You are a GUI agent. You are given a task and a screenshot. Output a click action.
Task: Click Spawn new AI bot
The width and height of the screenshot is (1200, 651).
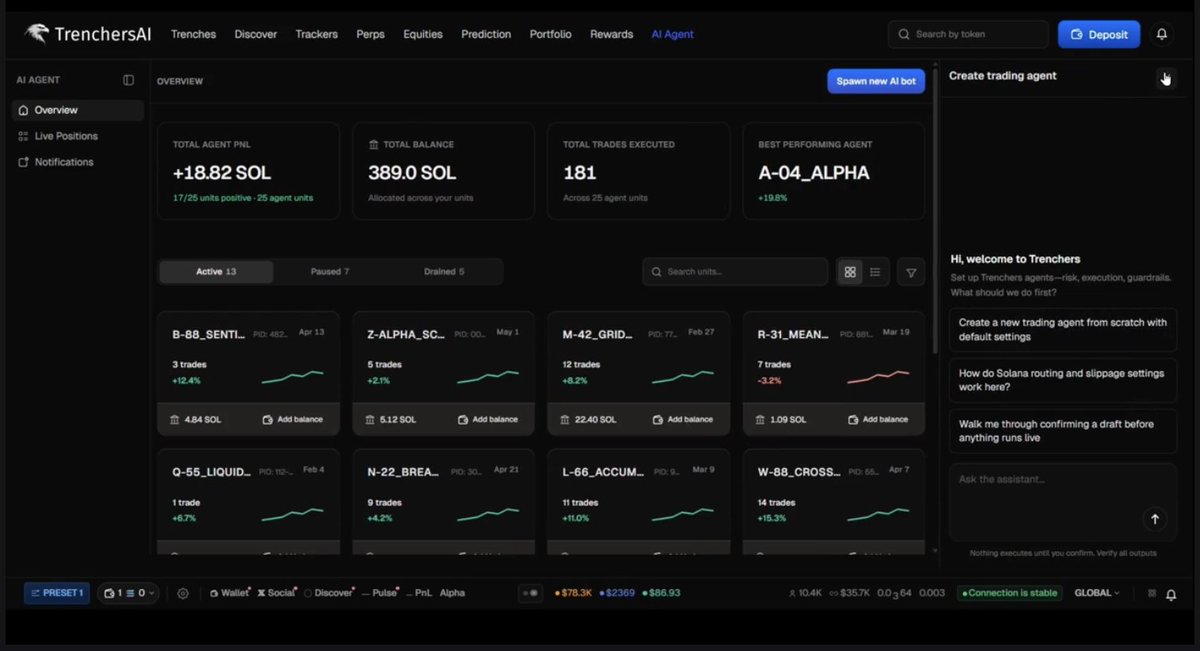[876, 81]
